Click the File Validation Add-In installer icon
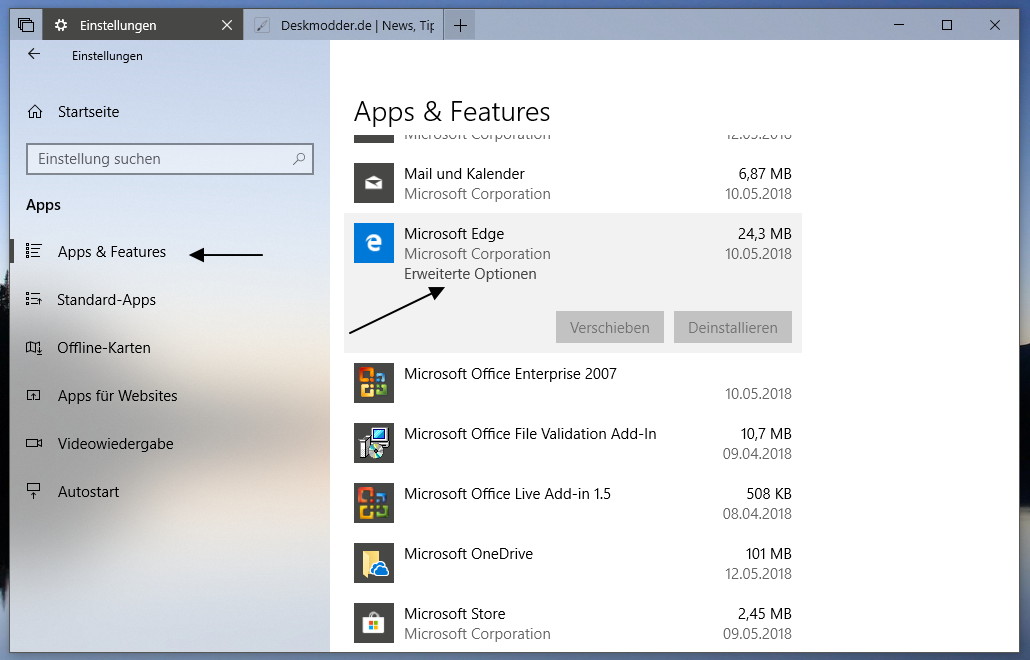Image resolution: width=1030 pixels, height=660 pixels. click(374, 443)
